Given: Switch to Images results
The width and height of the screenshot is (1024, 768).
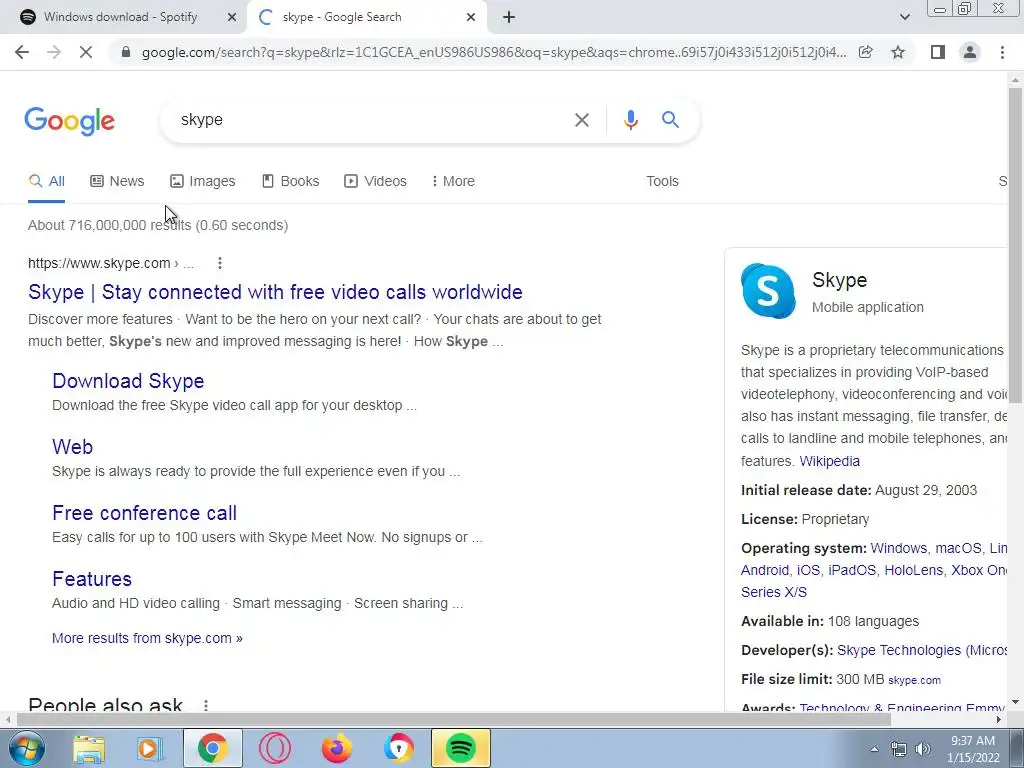Looking at the screenshot, I should 202,182.
